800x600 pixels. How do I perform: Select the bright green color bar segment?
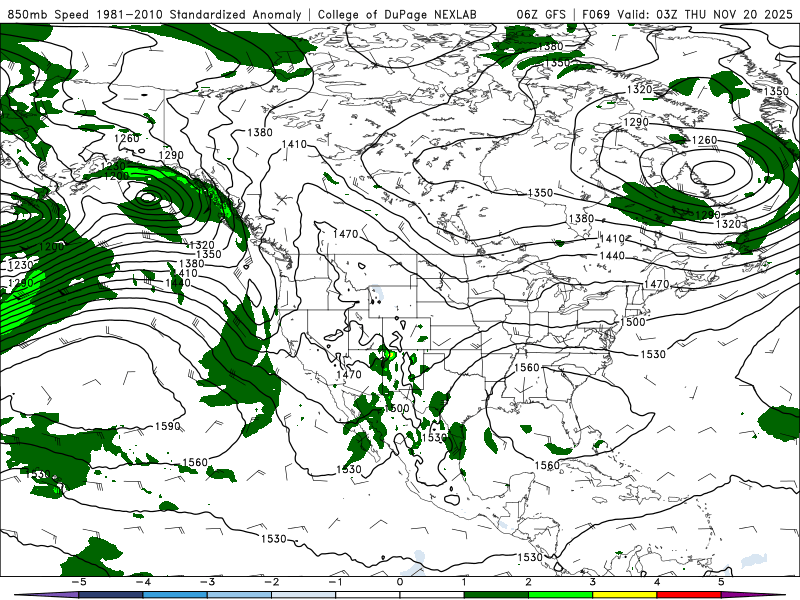point(561,595)
